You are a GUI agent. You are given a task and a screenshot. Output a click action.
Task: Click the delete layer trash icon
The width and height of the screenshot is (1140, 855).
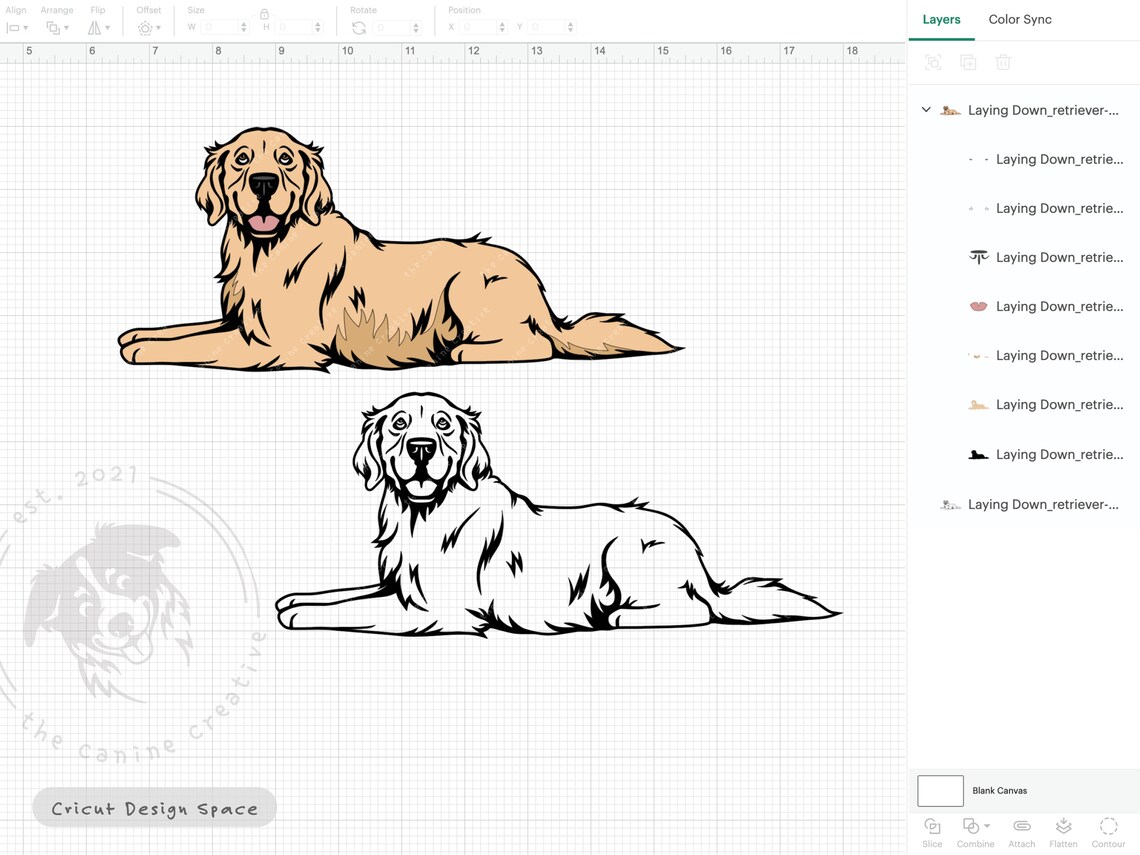tap(1003, 61)
